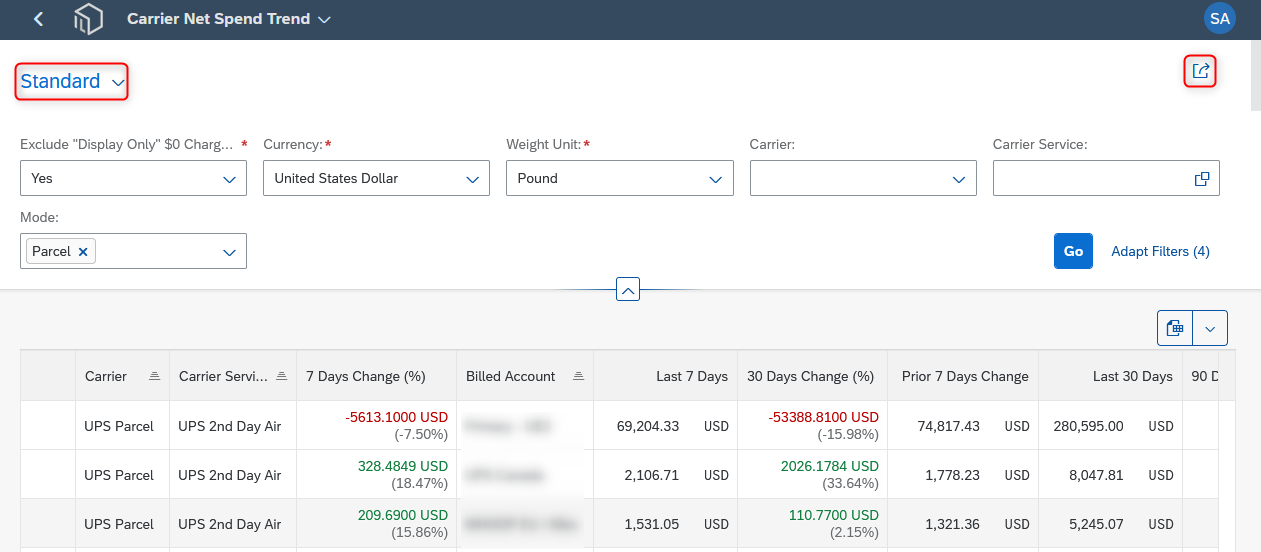Click Billed Account column sort icon

click(x=578, y=377)
